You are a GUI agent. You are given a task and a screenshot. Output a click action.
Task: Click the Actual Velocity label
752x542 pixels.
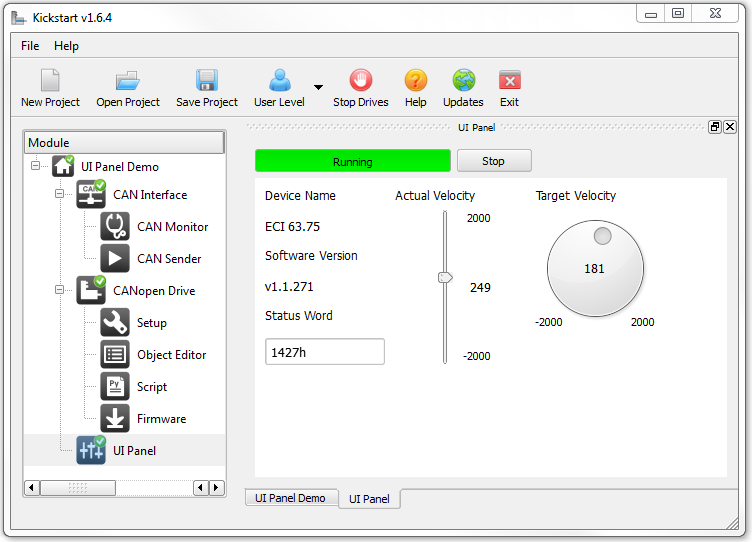pos(435,196)
